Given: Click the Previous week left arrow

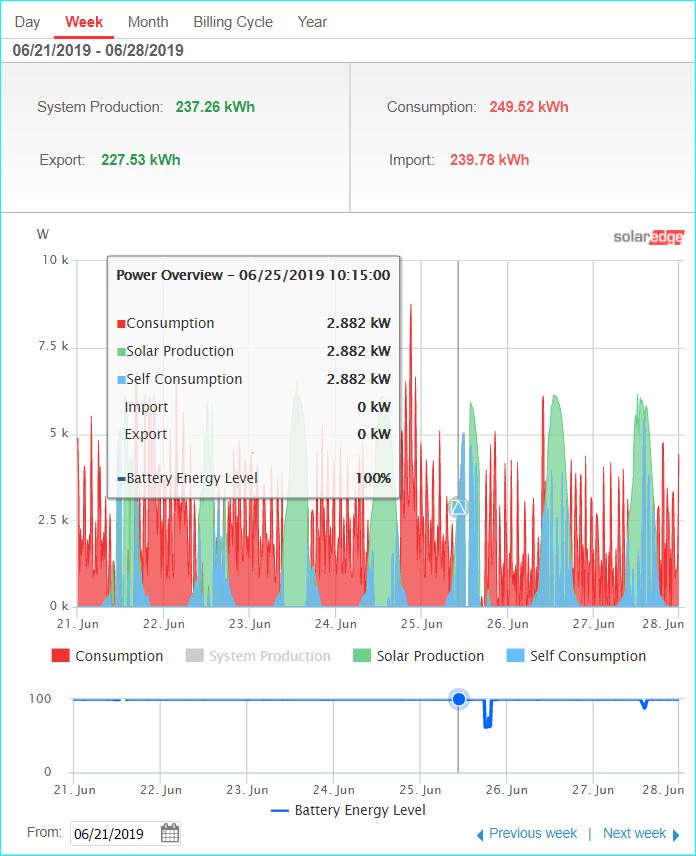Looking at the screenshot, I should 480,835.
